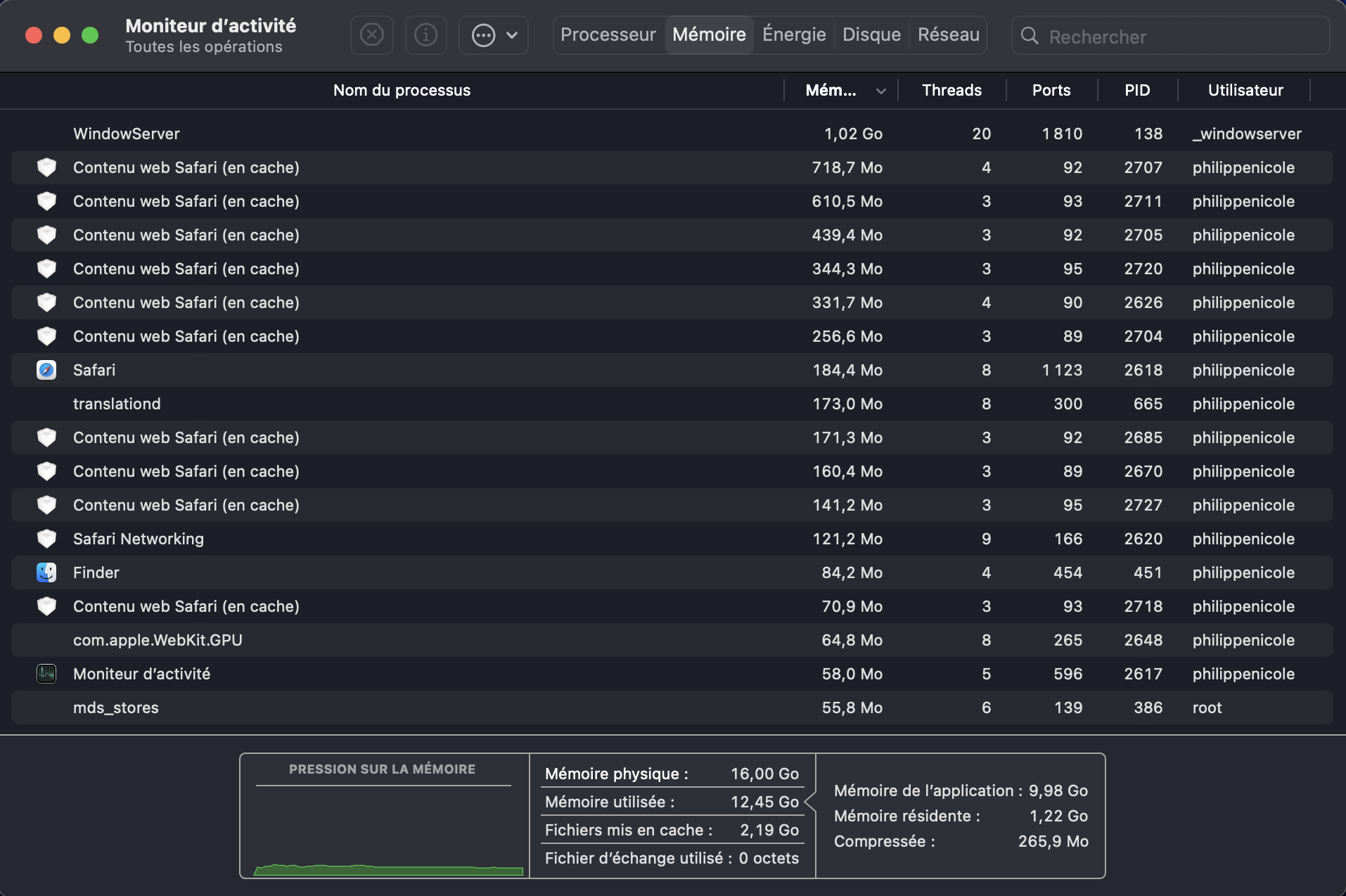Select the Safari Networking process name

click(x=139, y=539)
